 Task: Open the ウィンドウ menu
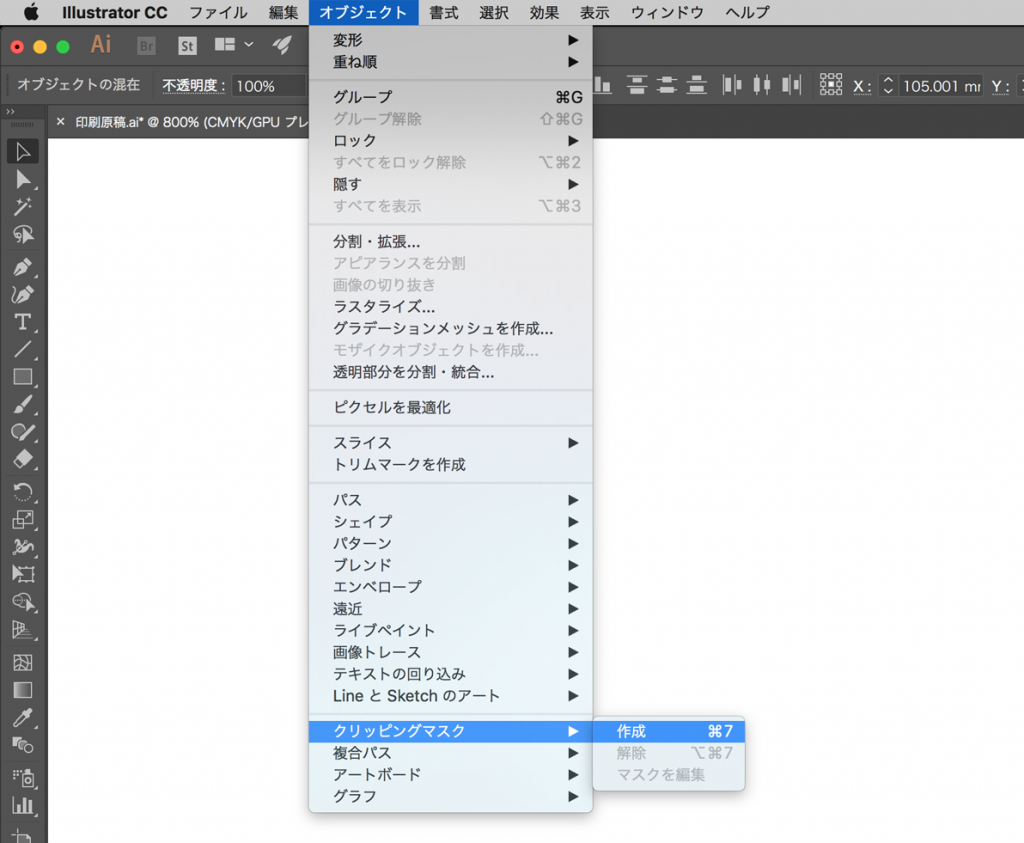(667, 12)
